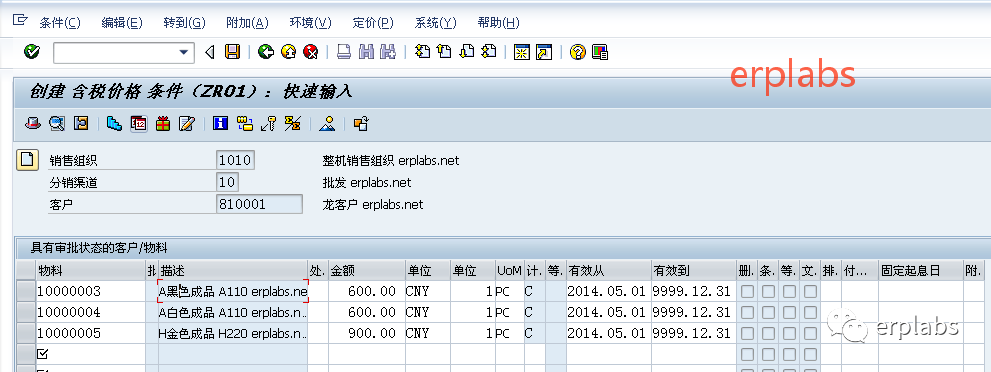Click the Find binoculars icon

[x=366, y=52]
